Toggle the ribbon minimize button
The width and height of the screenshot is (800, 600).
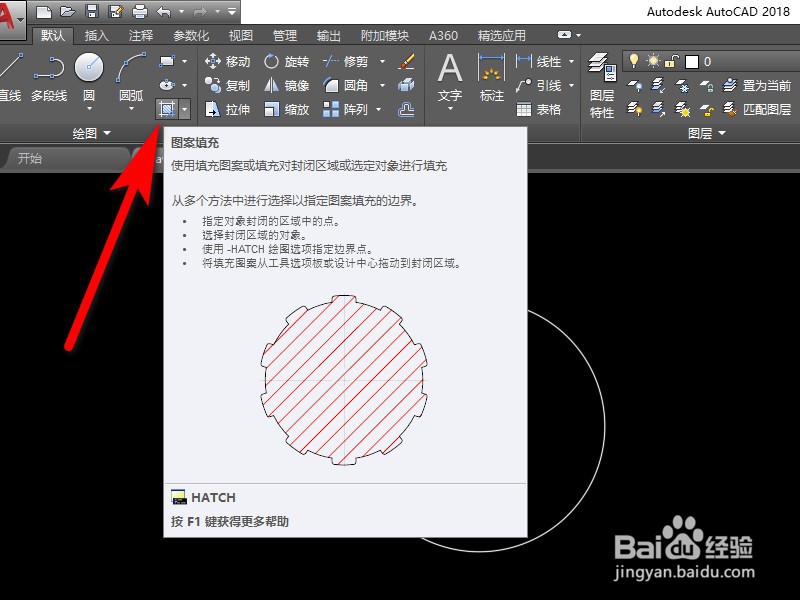[564, 35]
